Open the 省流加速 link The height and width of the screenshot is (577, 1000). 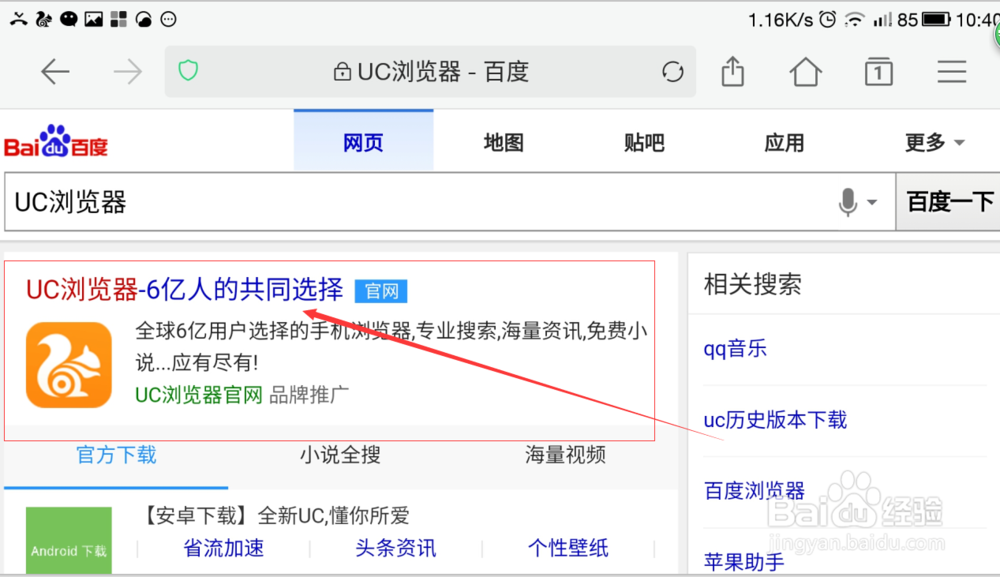coord(223,548)
